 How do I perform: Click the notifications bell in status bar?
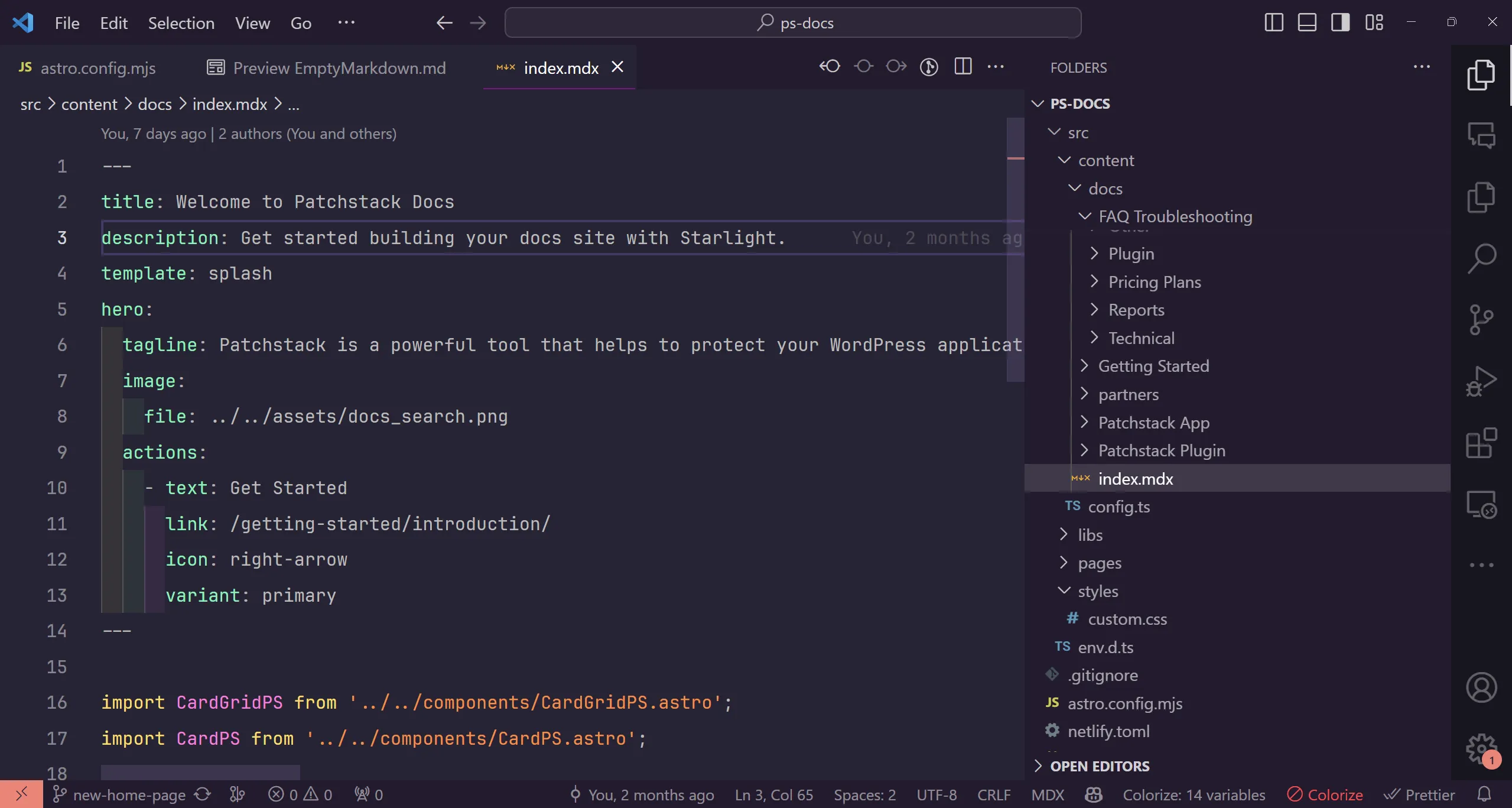(1484, 794)
